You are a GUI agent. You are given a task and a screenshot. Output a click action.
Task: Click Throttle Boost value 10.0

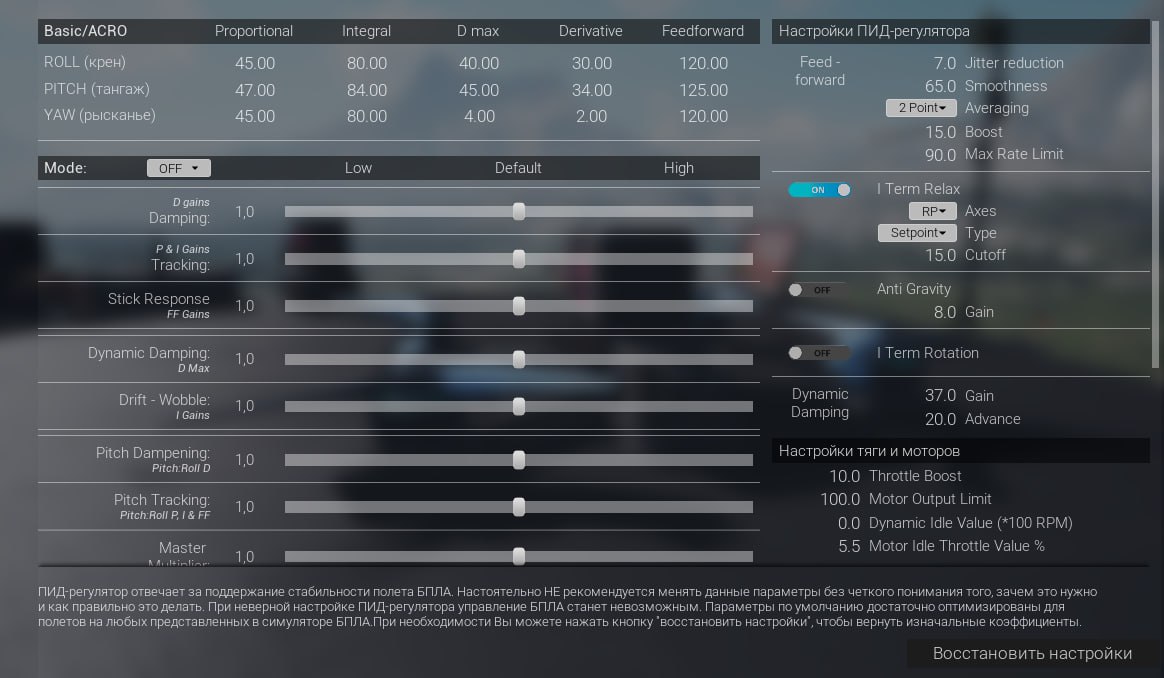(844, 476)
